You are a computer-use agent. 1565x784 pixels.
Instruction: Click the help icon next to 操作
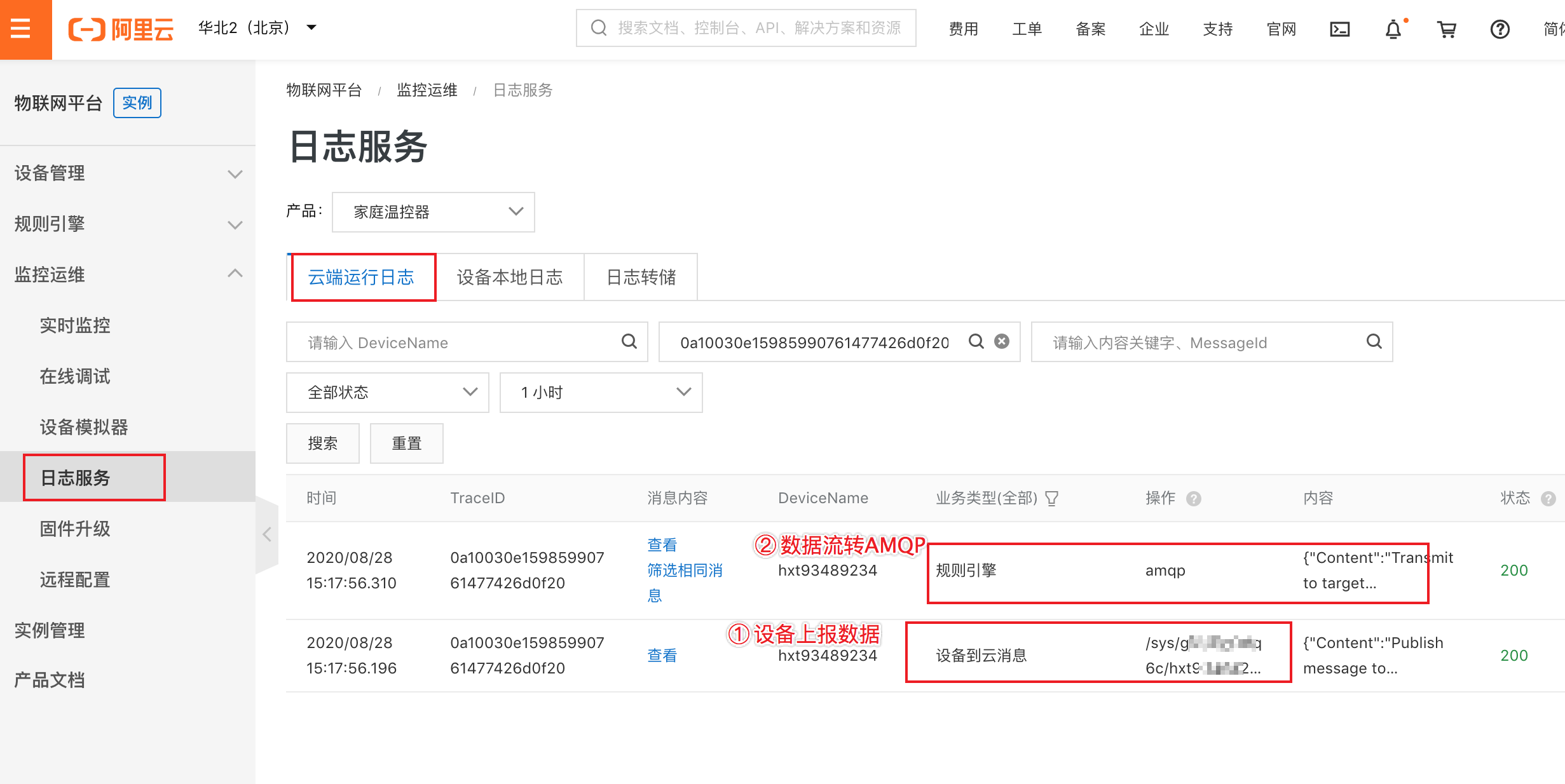click(1194, 499)
